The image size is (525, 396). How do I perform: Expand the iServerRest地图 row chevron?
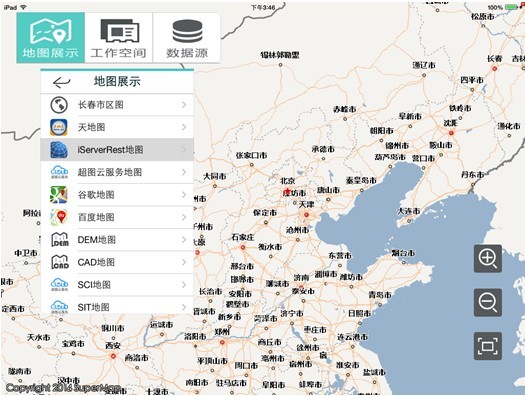(184, 150)
